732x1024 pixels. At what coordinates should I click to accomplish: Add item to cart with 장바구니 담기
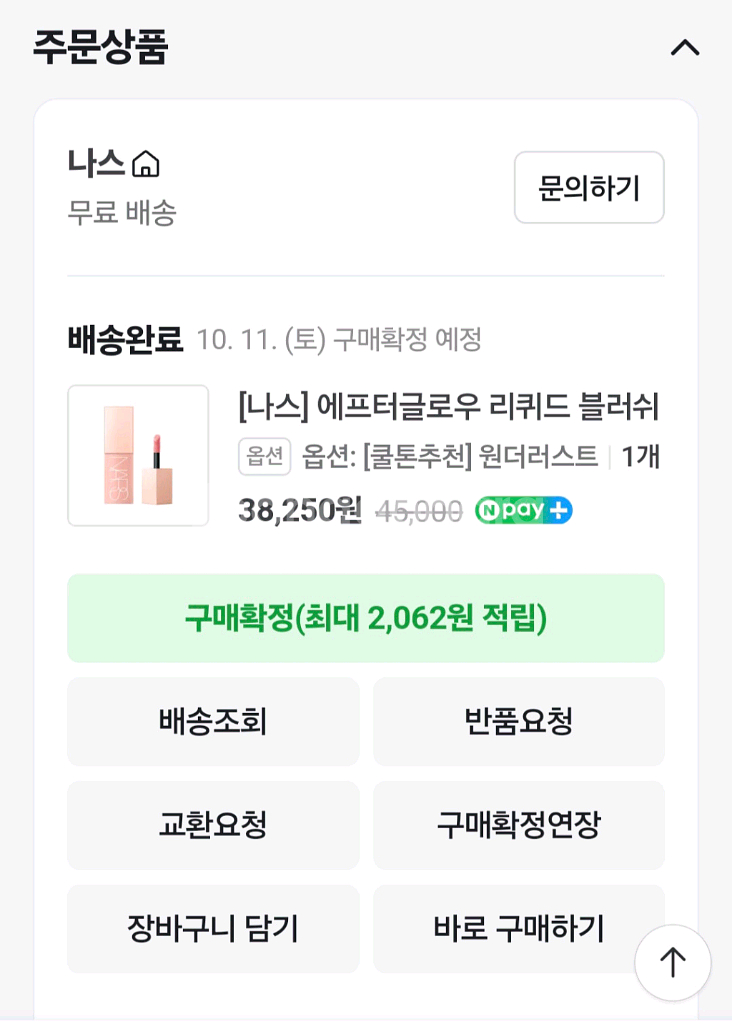(x=213, y=929)
